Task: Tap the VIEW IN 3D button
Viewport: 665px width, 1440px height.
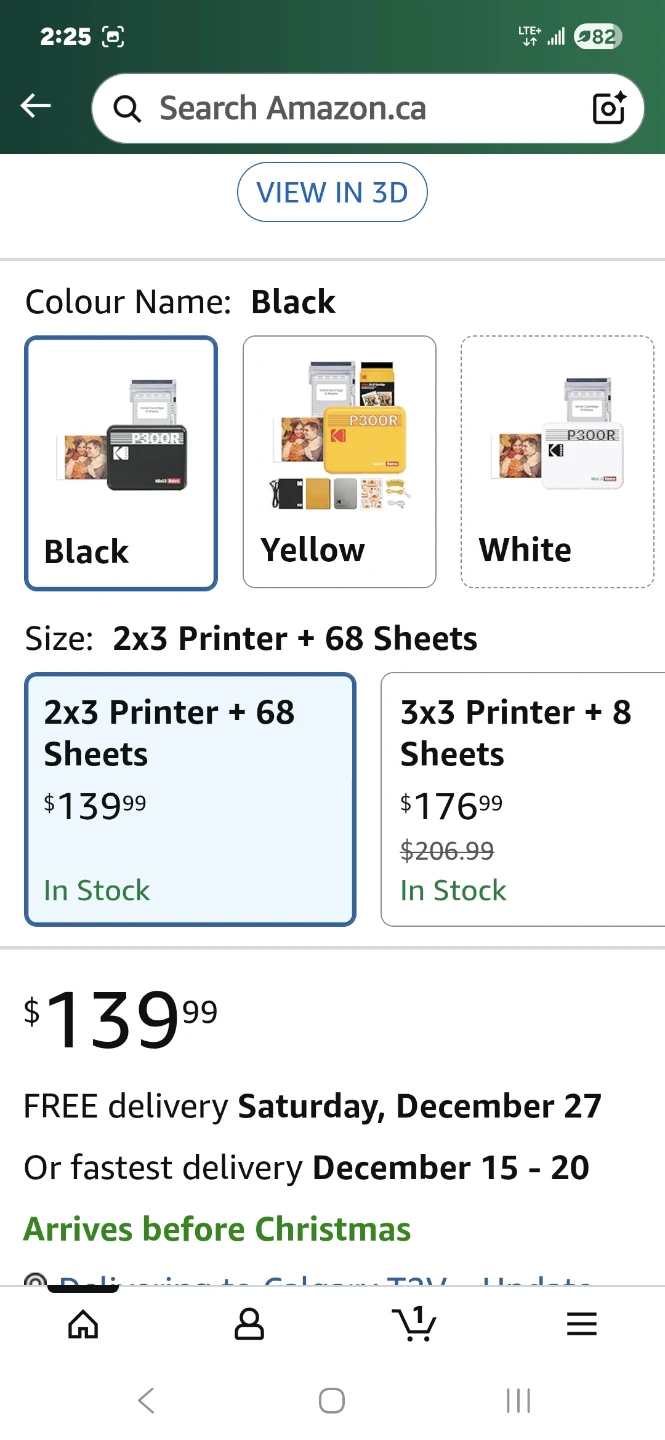Action: pos(332,192)
